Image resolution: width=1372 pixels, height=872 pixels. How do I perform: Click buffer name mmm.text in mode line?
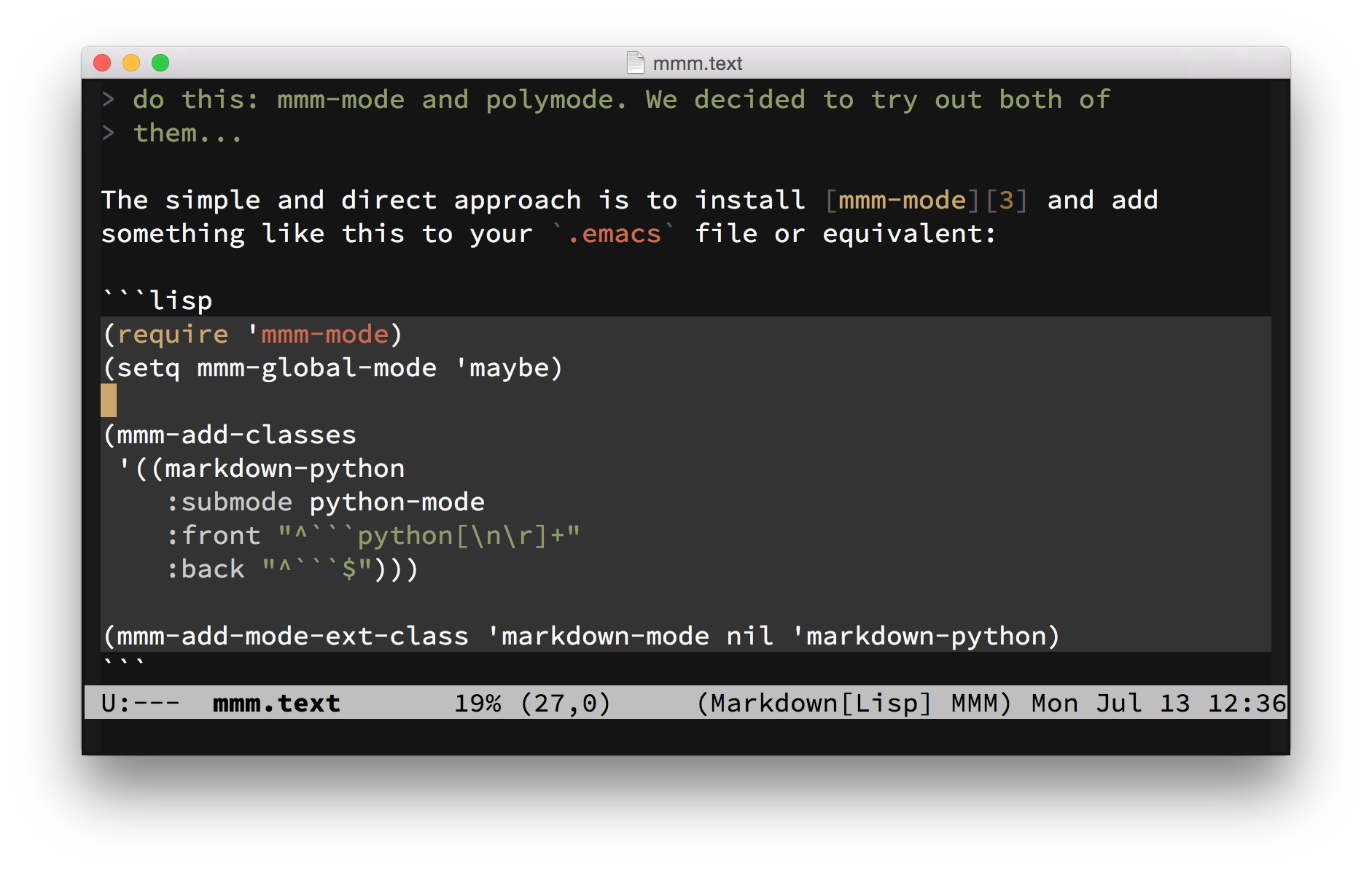pyautogui.click(x=276, y=703)
